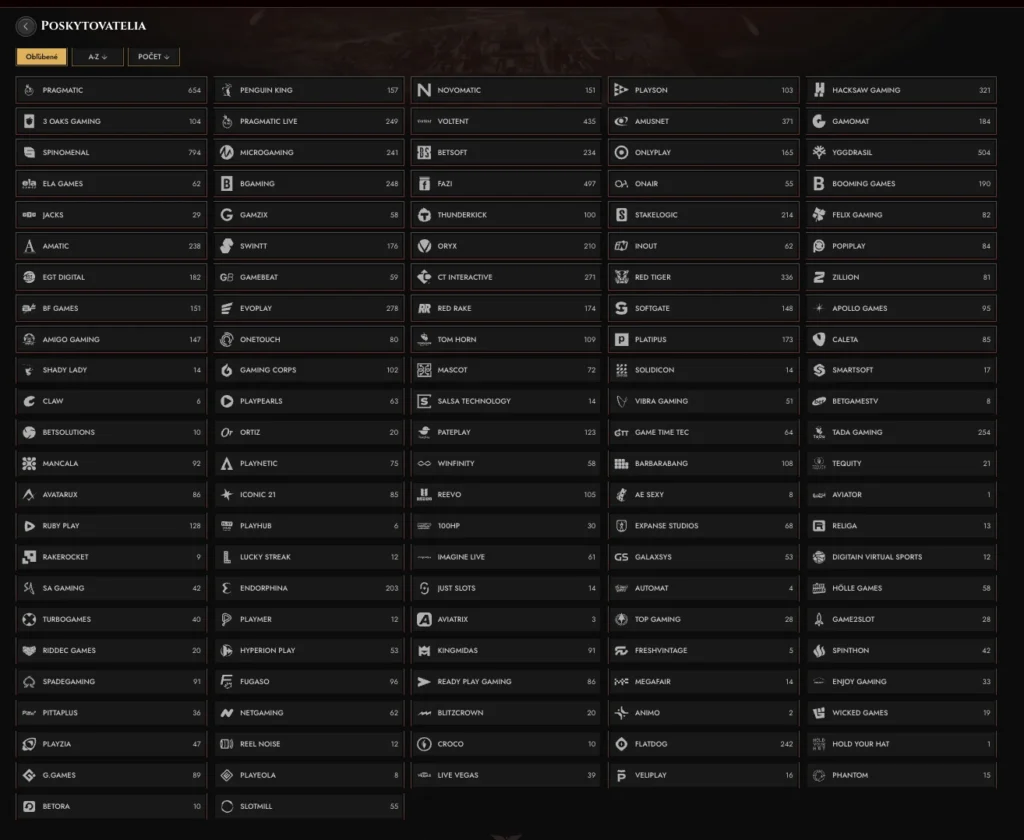This screenshot has height=840, width=1024.
Task: Choose the CT Interactive provider
Action: coord(506,277)
